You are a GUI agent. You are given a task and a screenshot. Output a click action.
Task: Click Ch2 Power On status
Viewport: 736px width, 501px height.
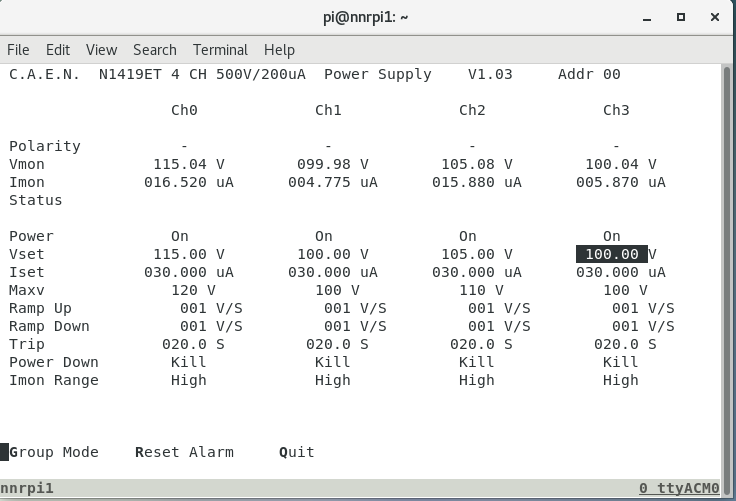[468, 236]
